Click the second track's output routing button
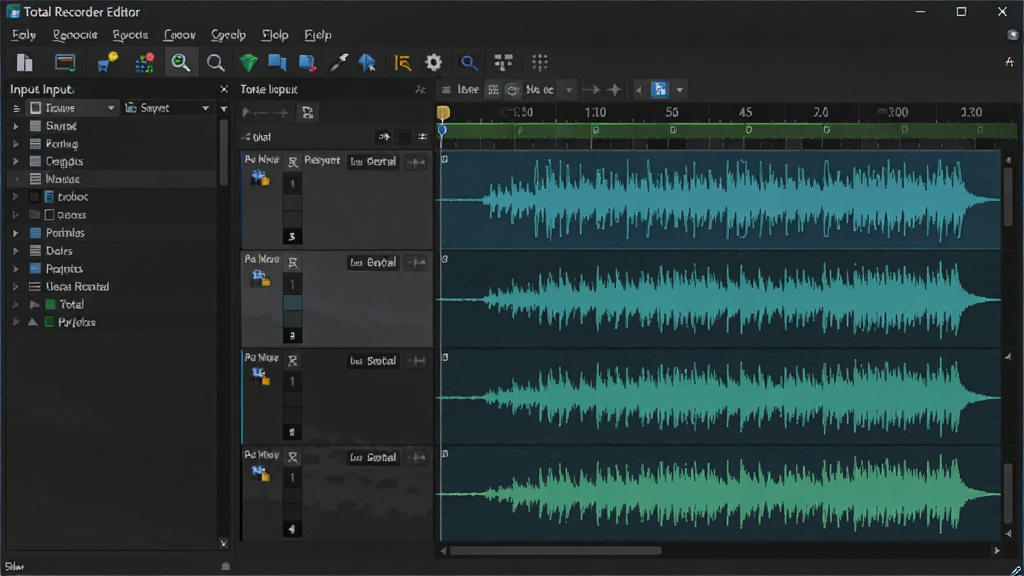This screenshot has width=1024, height=576. (x=373, y=263)
